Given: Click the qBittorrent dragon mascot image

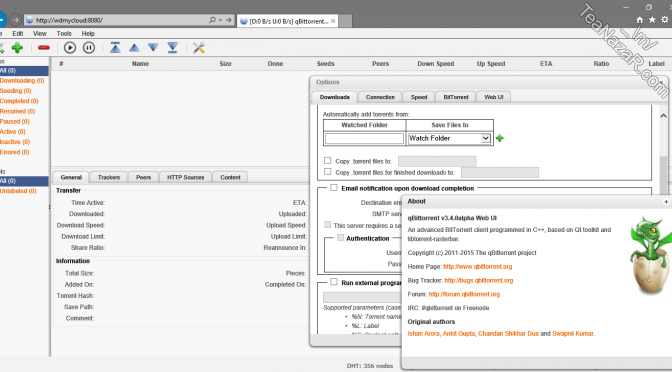Looking at the screenshot, I should (x=651, y=255).
